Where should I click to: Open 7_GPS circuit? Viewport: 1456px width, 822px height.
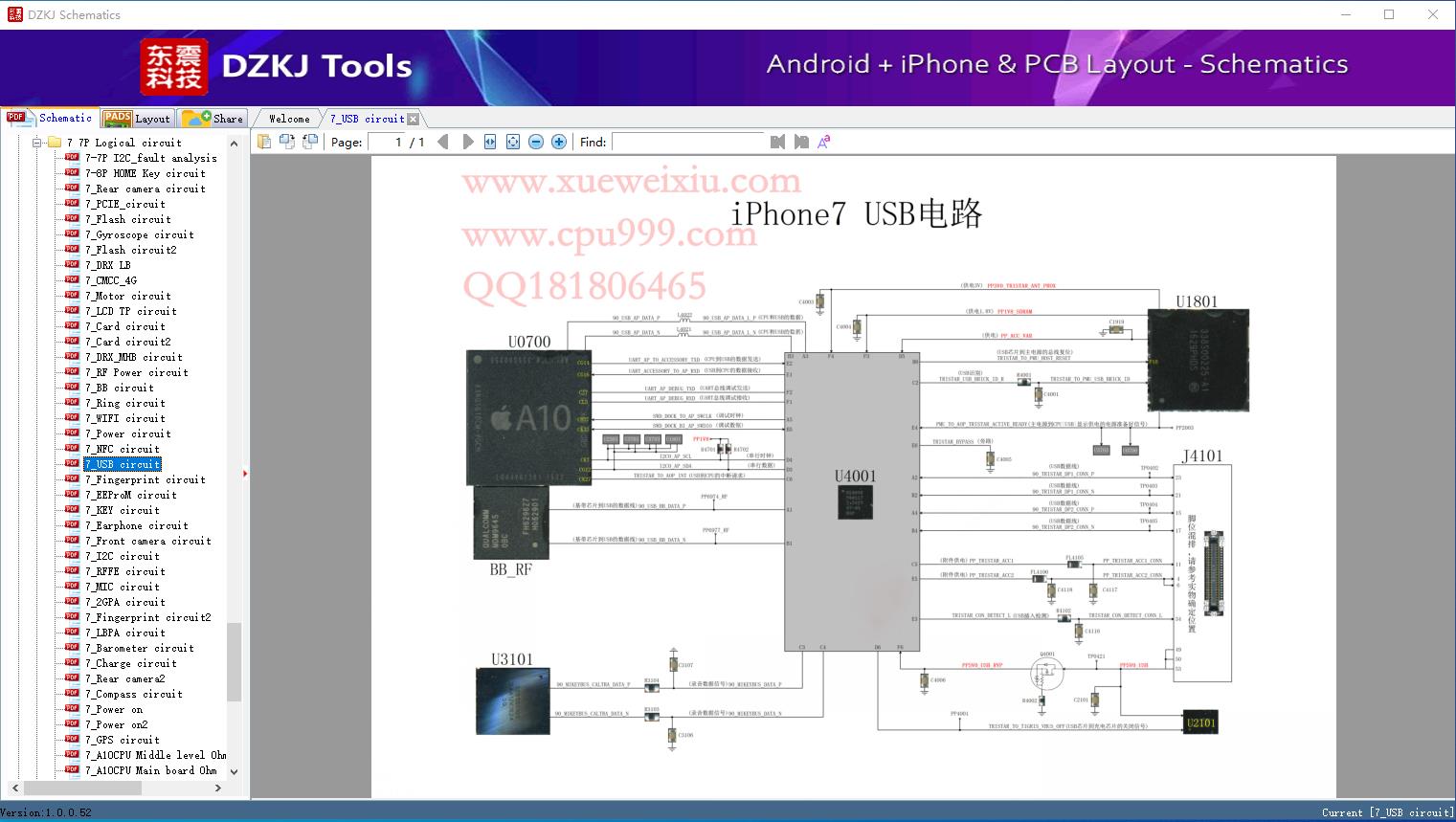[x=123, y=740]
